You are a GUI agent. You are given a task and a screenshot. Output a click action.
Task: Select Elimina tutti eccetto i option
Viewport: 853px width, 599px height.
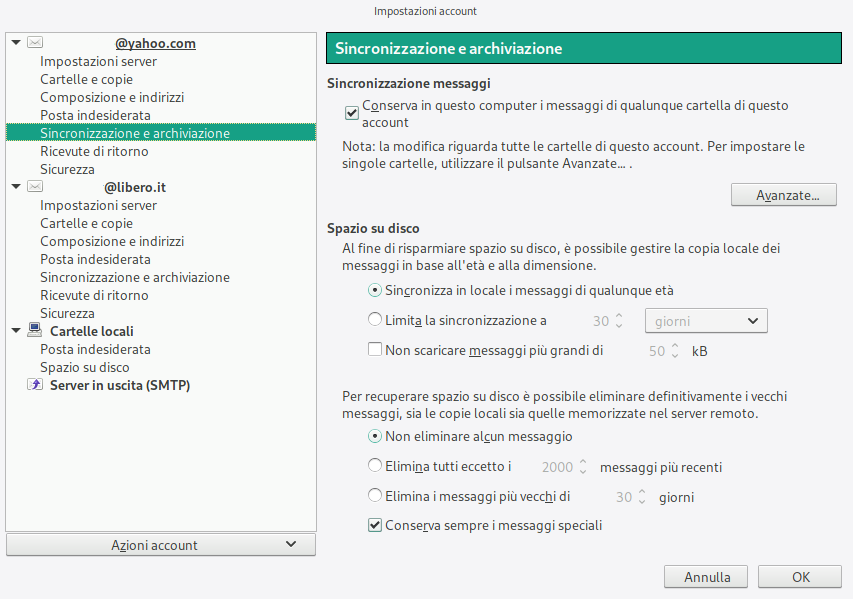[x=375, y=465]
